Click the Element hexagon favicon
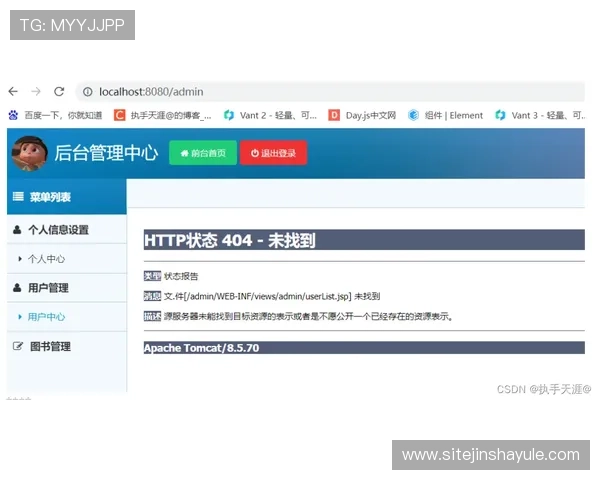This screenshot has height=480, width=600. 413,115
